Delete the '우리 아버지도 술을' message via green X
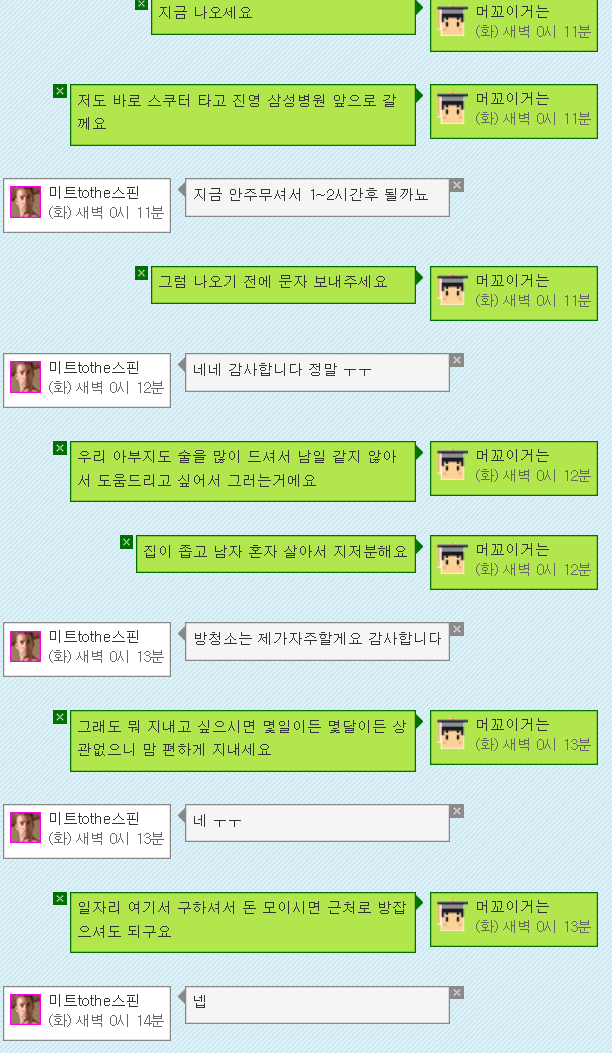The image size is (612, 1053). [x=60, y=448]
